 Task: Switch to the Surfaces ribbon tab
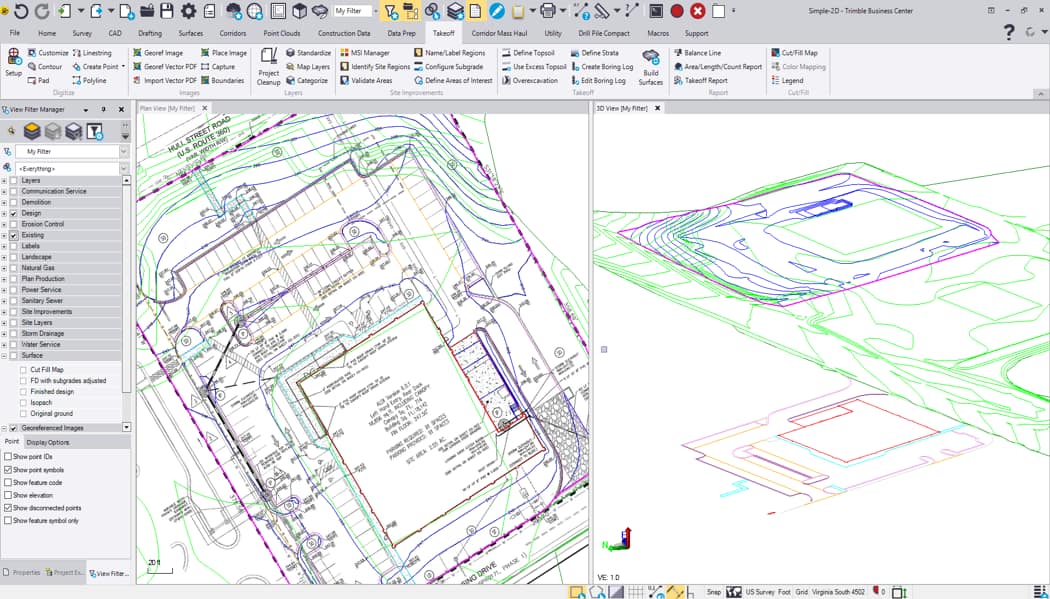point(190,33)
